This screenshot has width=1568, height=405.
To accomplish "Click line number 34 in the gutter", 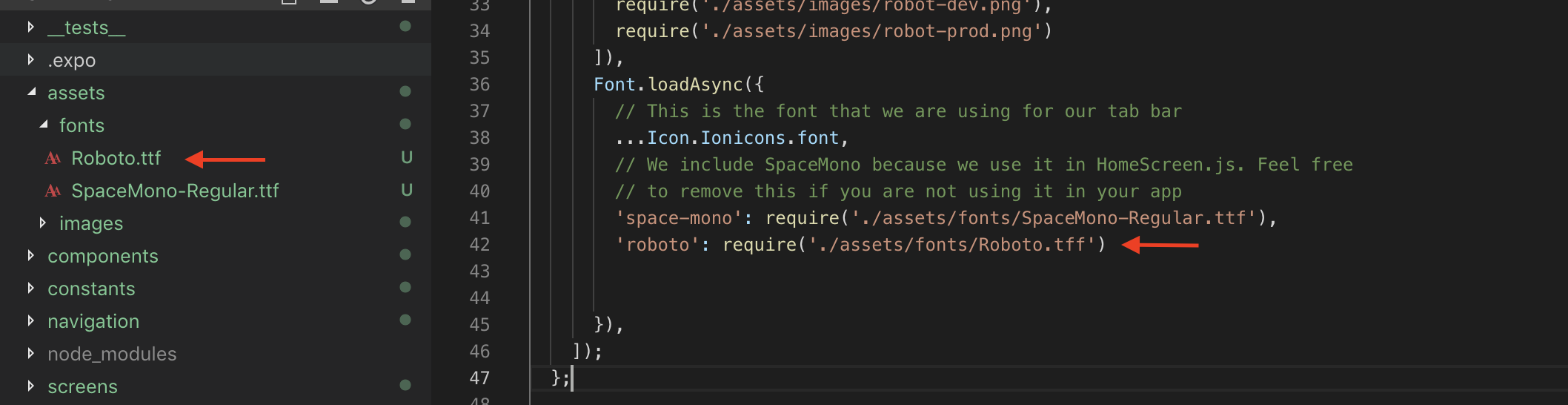I will [479, 31].
